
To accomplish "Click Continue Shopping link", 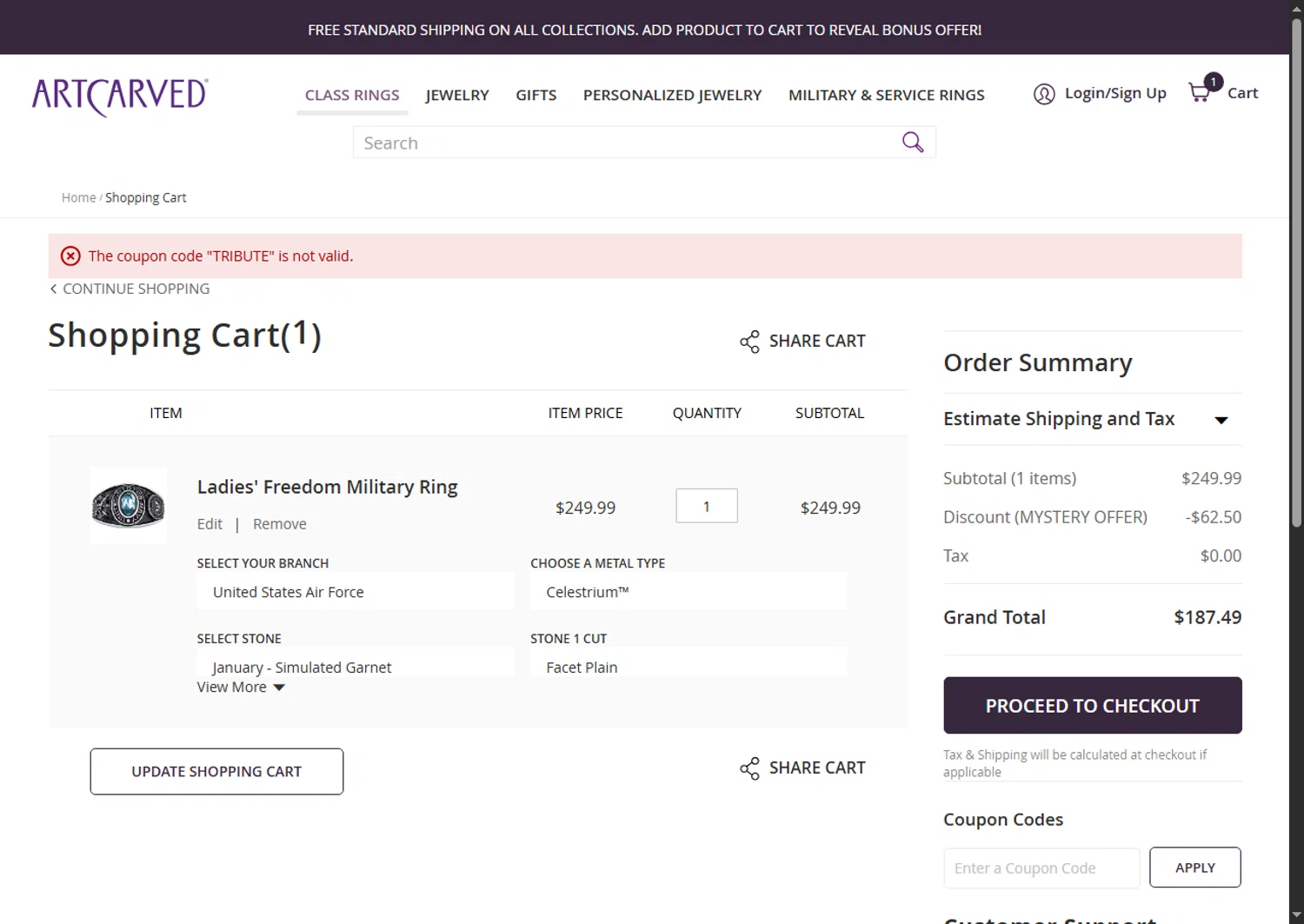I will click(136, 289).
